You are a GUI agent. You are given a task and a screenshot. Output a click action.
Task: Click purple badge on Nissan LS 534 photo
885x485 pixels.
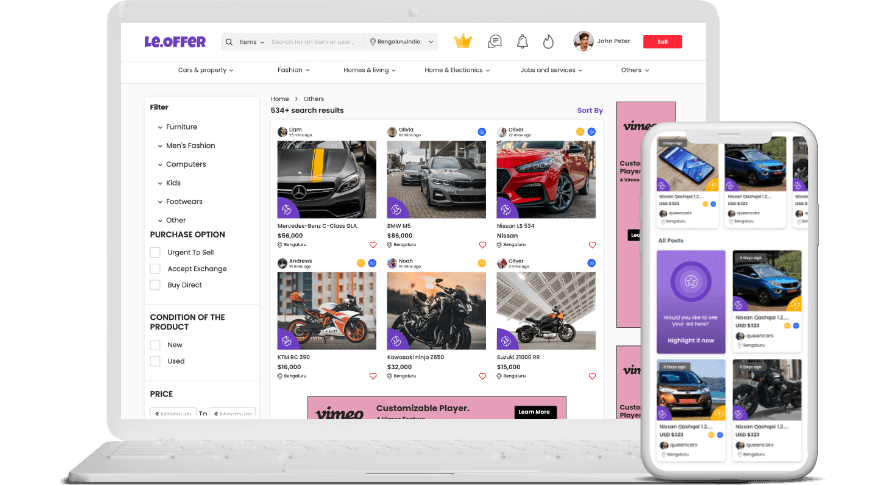pos(506,209)
